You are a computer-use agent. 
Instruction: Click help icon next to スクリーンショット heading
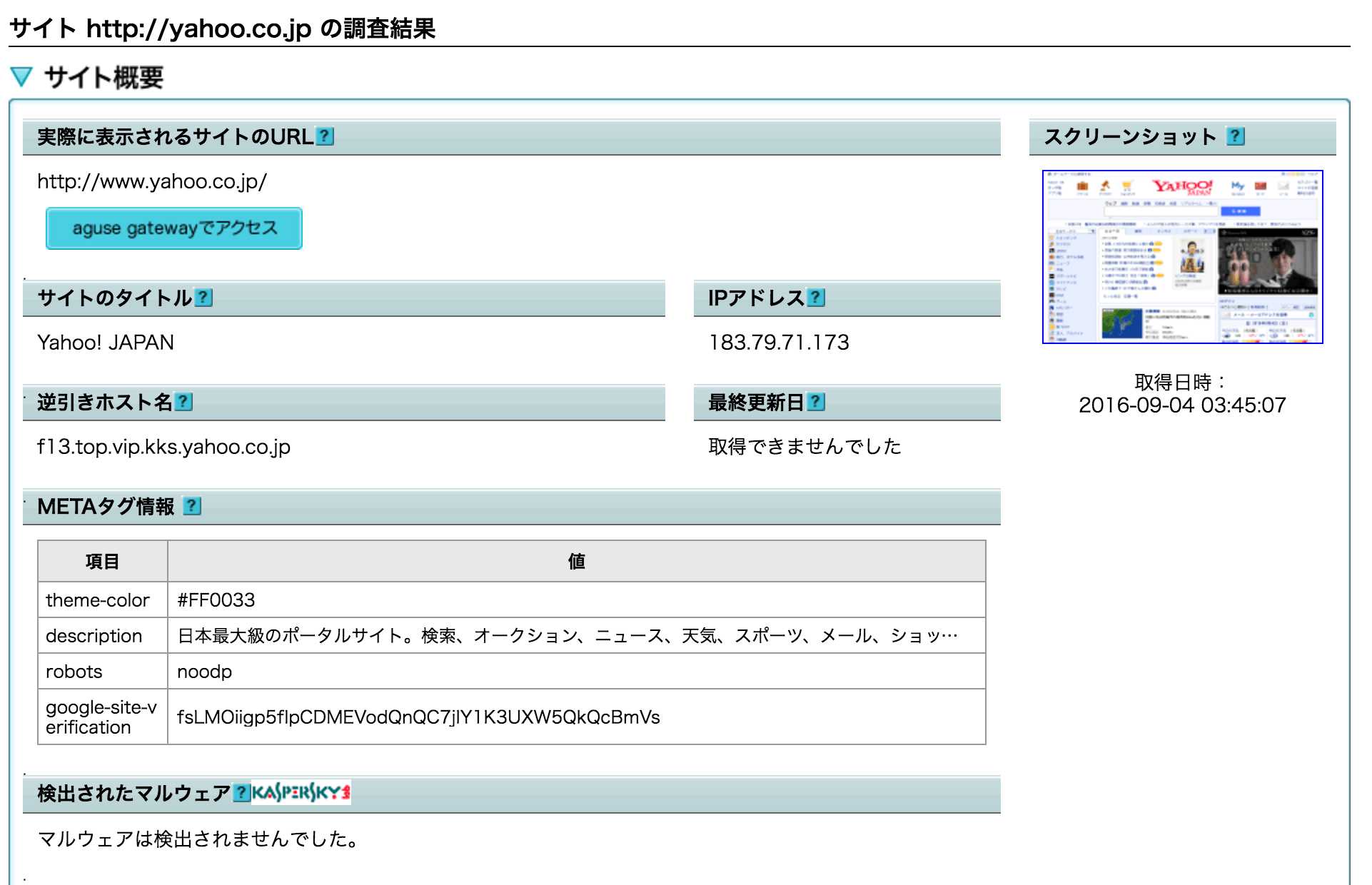pyautogui.click(x=1236, y=136)
